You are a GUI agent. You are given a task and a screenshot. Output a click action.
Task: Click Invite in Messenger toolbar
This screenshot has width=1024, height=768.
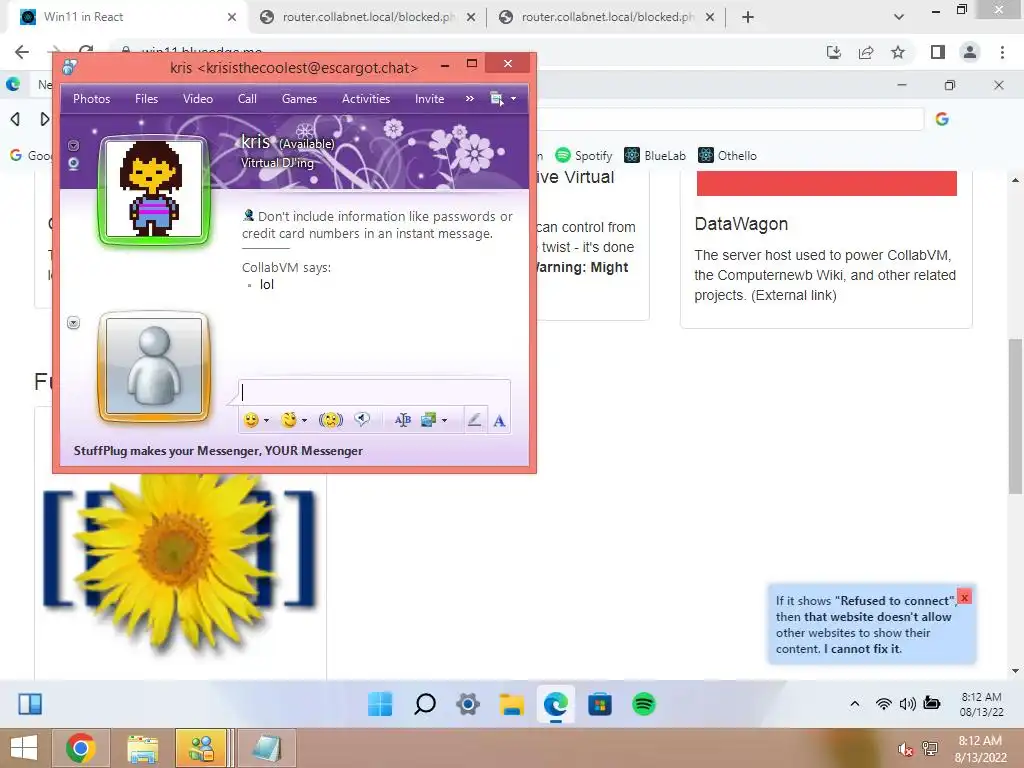[429, 99]
